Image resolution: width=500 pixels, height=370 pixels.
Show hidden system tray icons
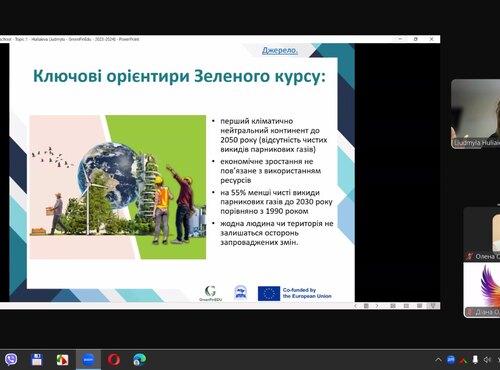tap(438, 360)
